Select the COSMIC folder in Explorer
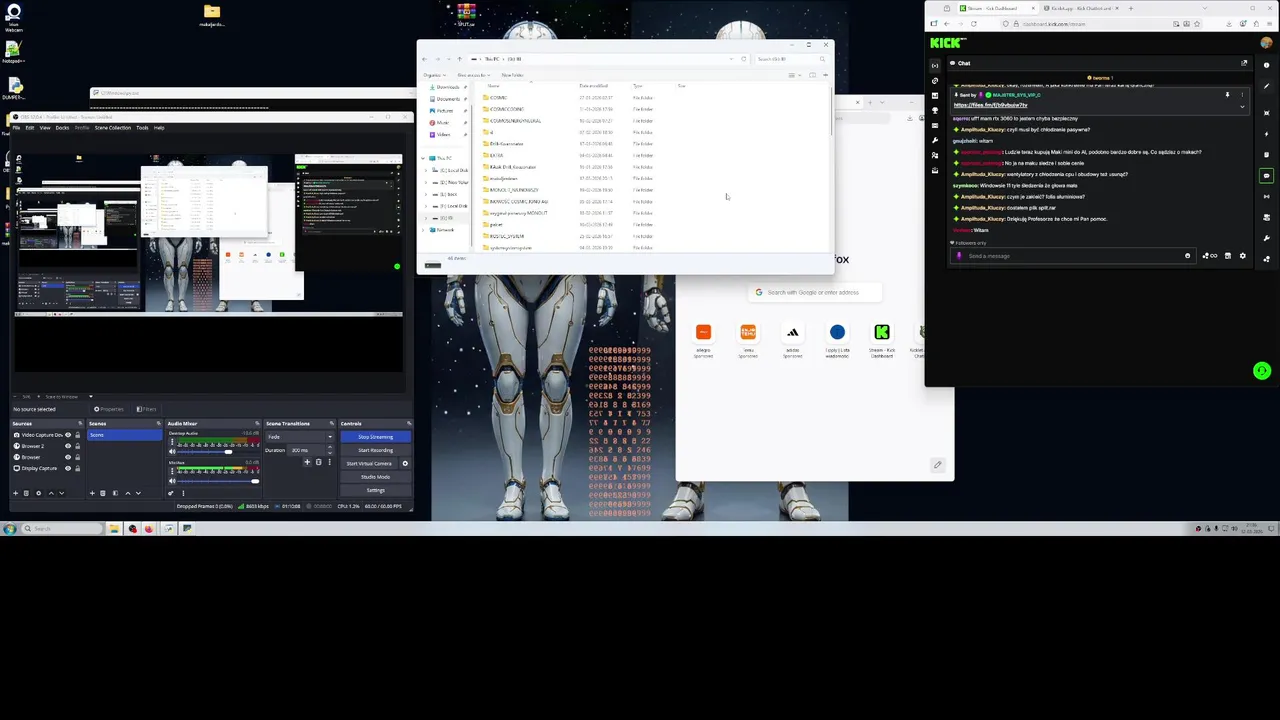 point(498,97)
